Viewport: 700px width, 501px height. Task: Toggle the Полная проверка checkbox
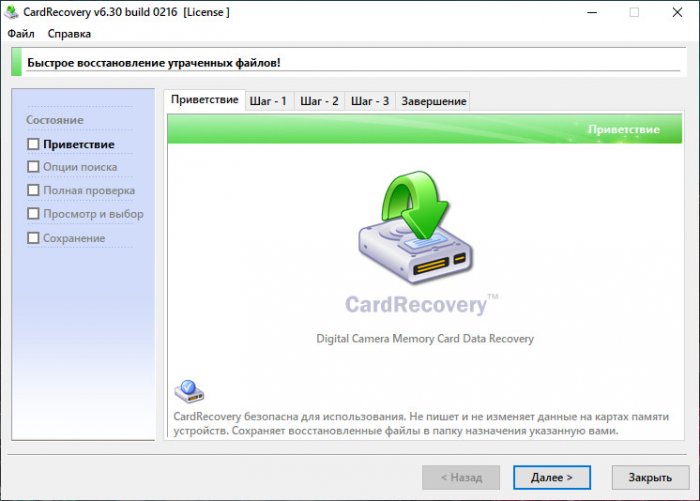pos(33,190)
